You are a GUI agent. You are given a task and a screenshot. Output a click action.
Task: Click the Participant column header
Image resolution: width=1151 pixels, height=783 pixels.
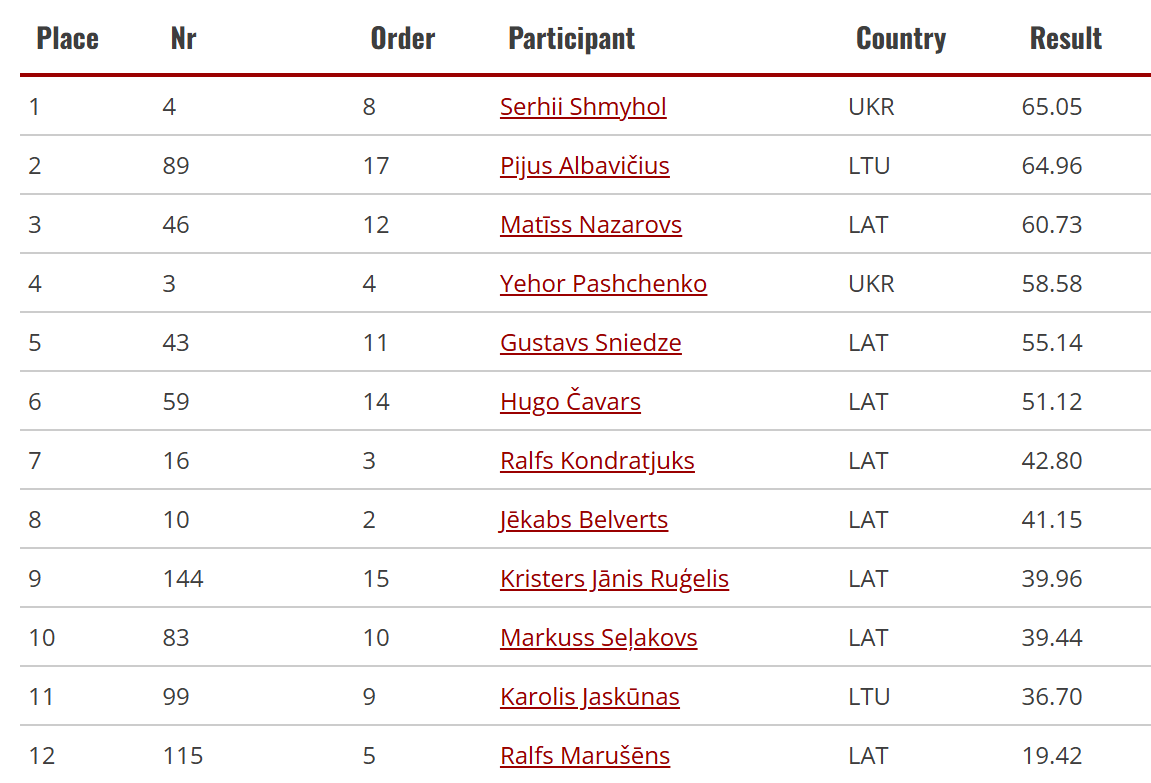click(571, 39)
